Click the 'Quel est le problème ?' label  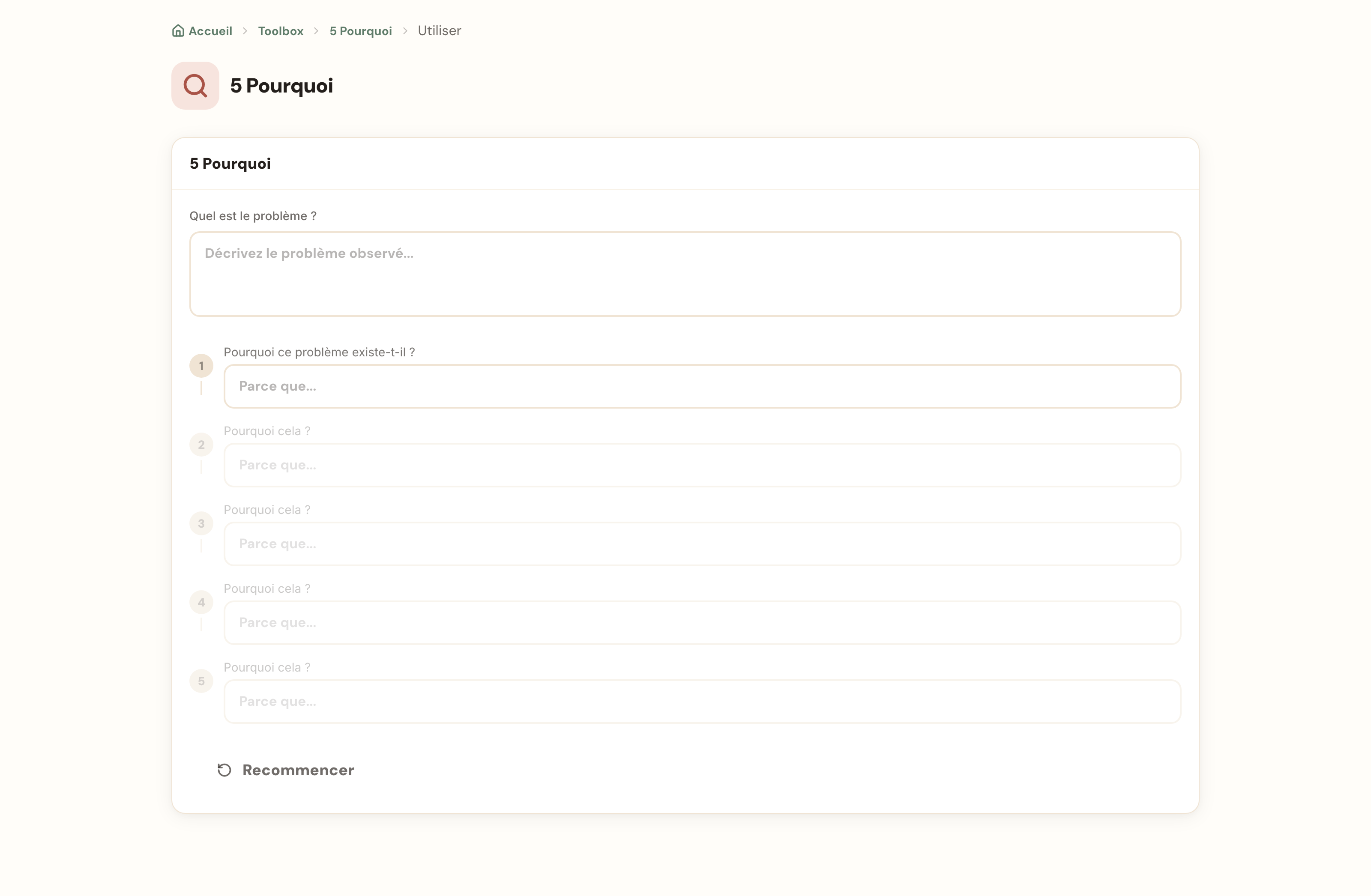point(253,217)
